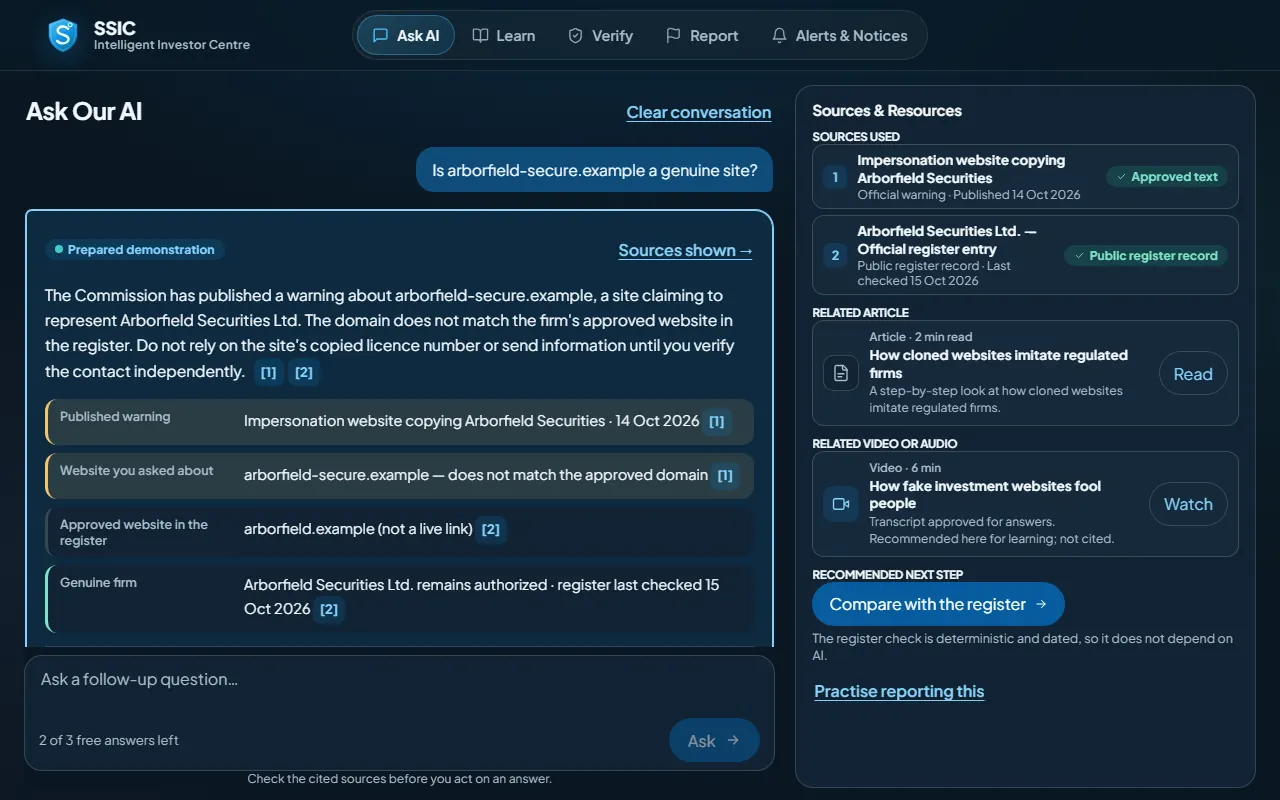Click citation [2] in Approved website row

pos(491,530)
